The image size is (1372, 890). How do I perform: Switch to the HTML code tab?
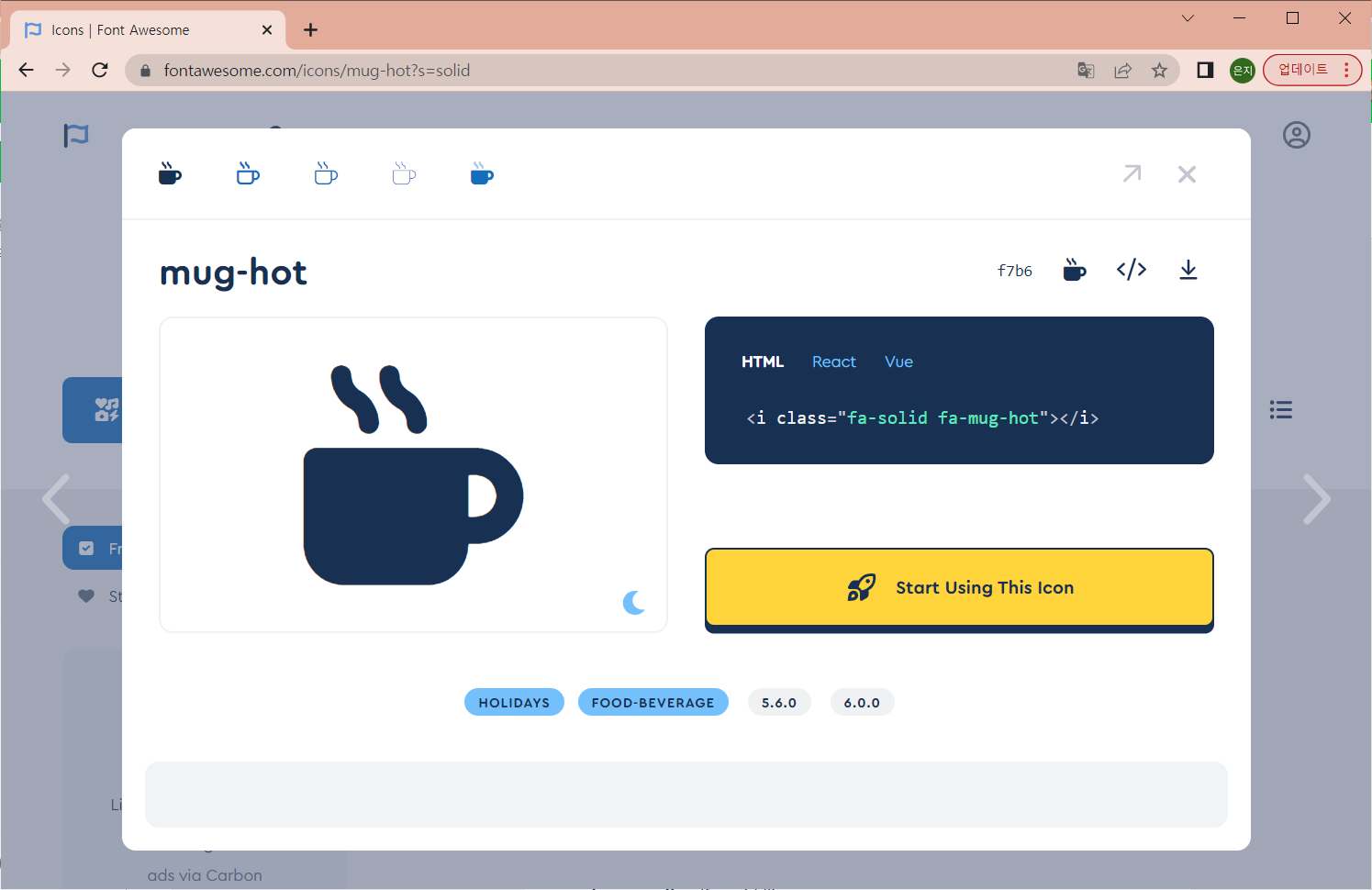coord(763,362)
